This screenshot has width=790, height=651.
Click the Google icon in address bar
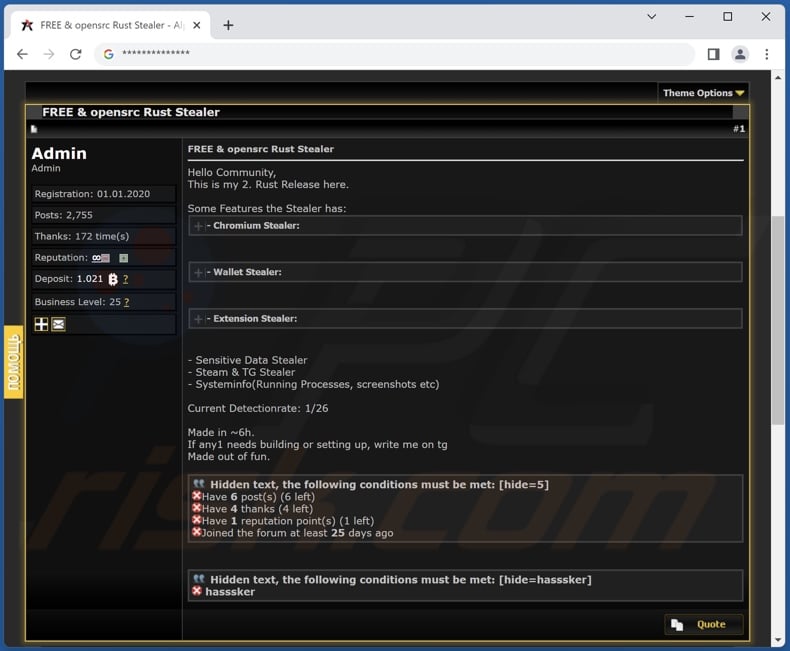tap(108, 54)
